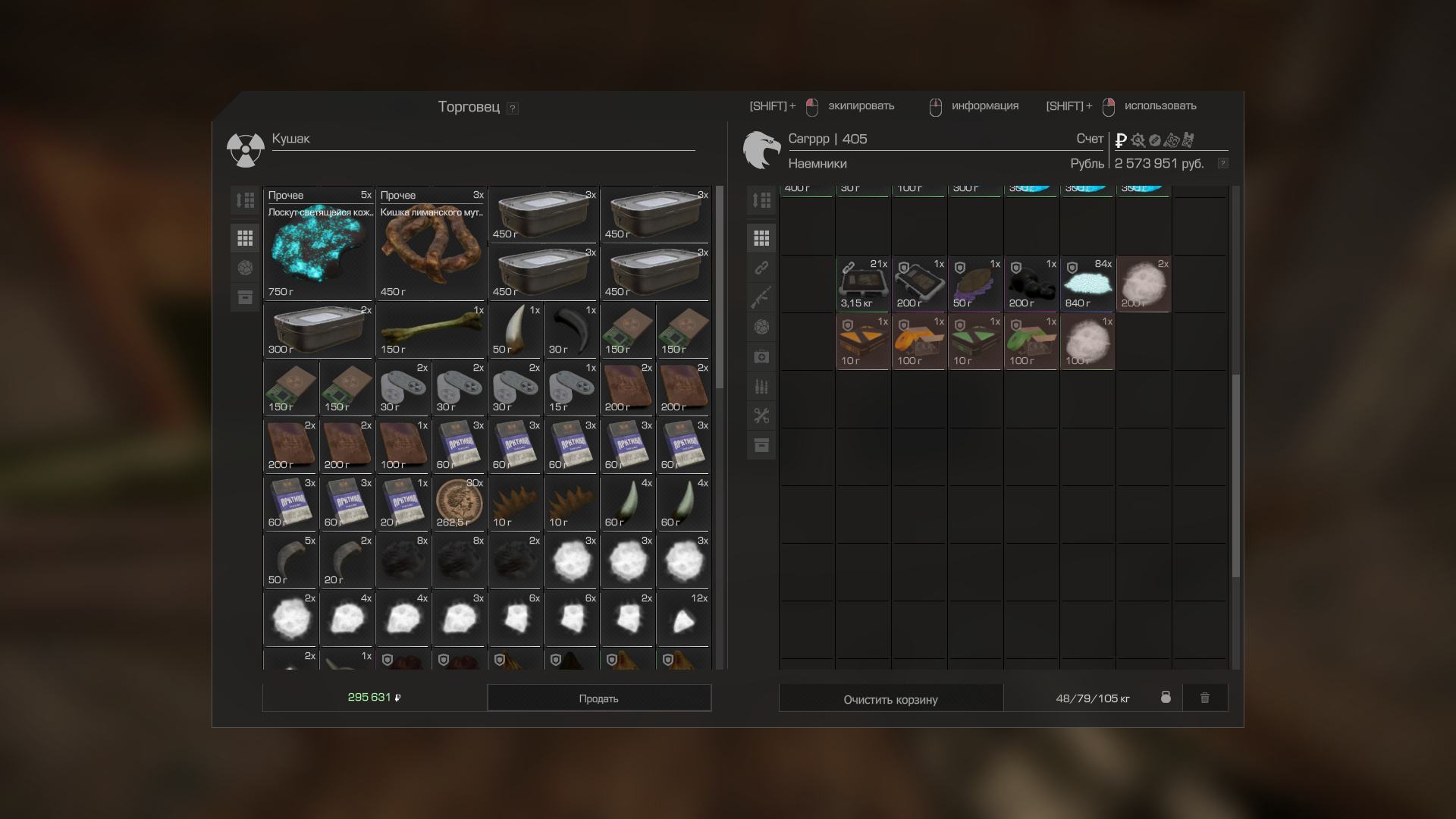This screenshot has width=1456, height=819.
Task: Select the green bone item 150 г
Action: click(431, 330)
